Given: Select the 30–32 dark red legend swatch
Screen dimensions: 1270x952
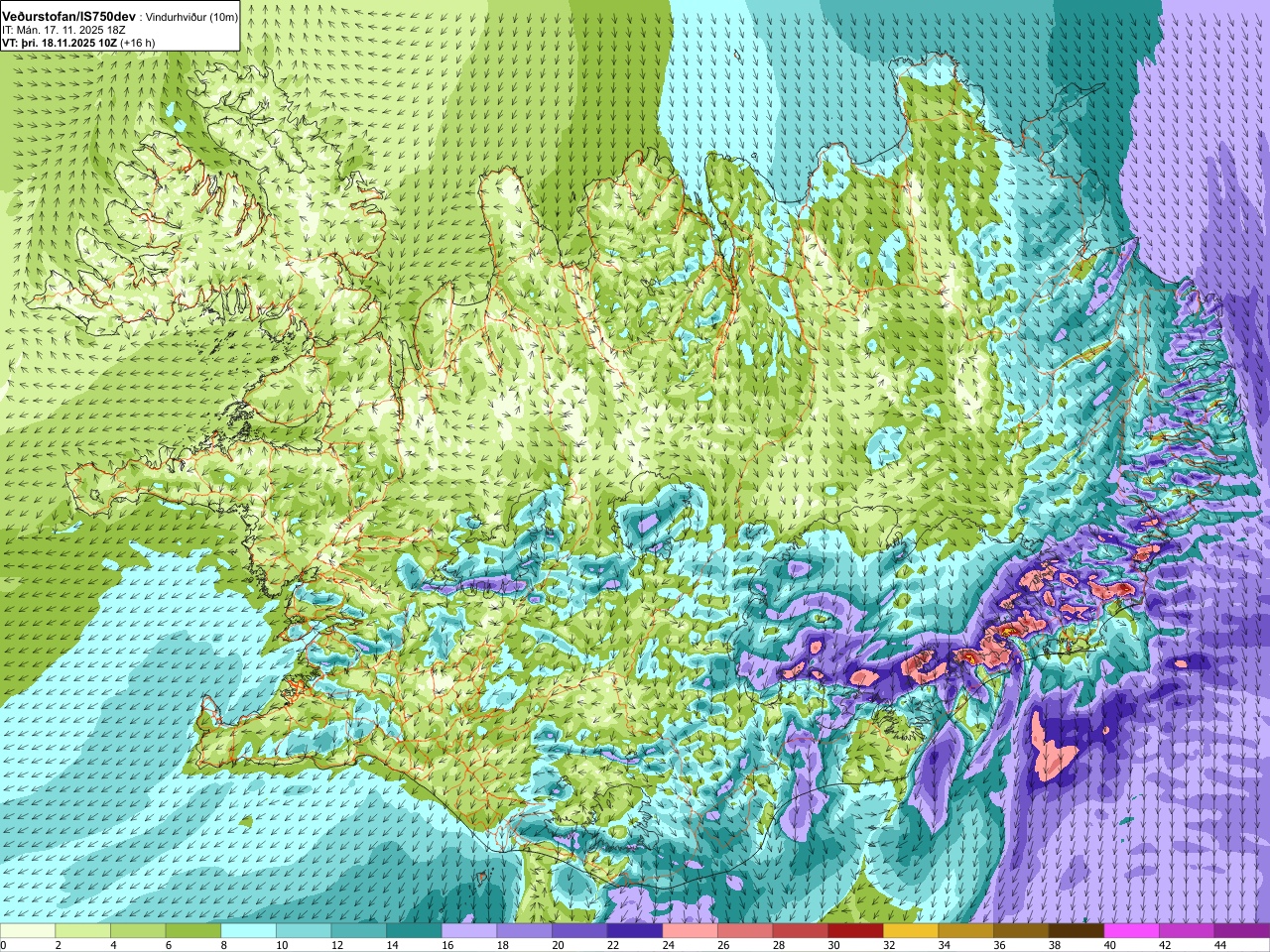Looking at the screenshot, I should pos(856,930).
